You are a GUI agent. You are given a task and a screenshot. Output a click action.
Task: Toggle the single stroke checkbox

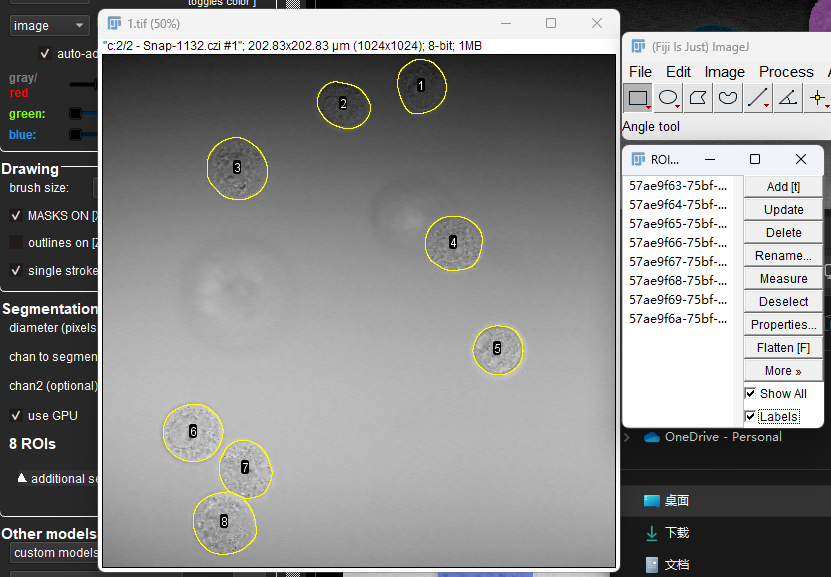(x=16, y=271)
